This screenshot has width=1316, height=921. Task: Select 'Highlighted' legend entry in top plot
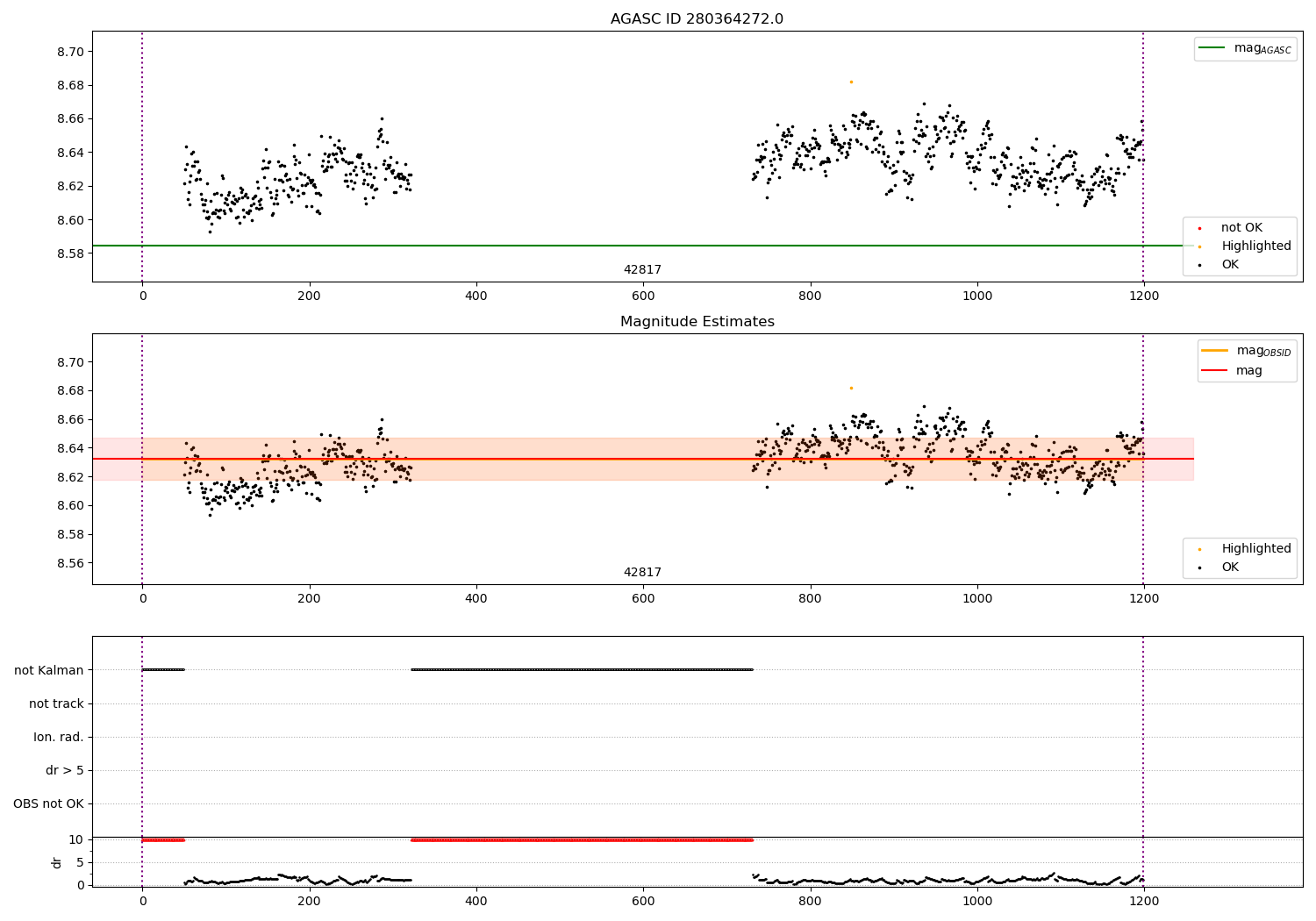(x=1256, y=246)
